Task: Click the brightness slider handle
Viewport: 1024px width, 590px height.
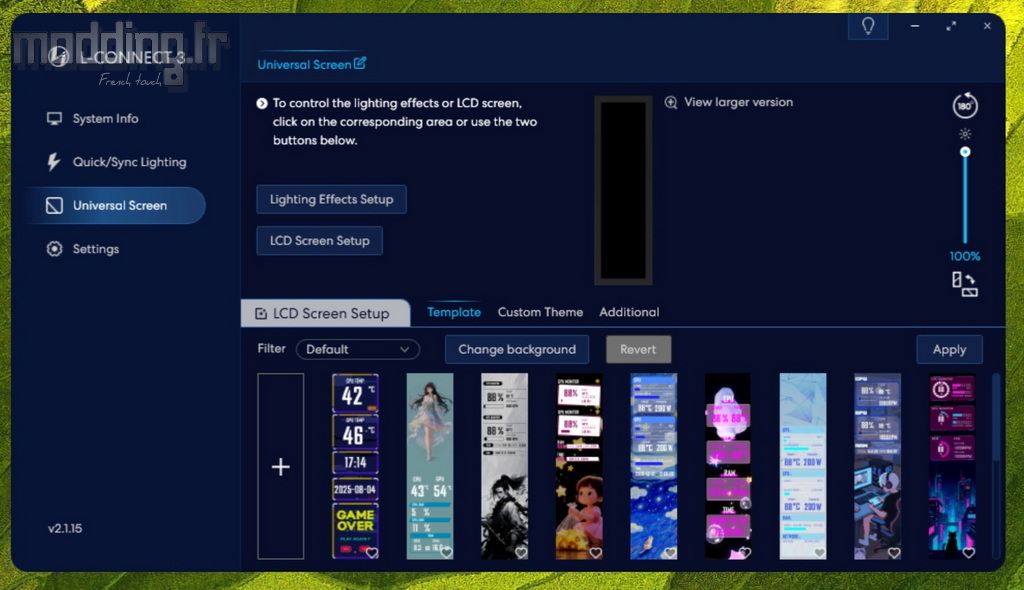Action: [x=965, y=152]
